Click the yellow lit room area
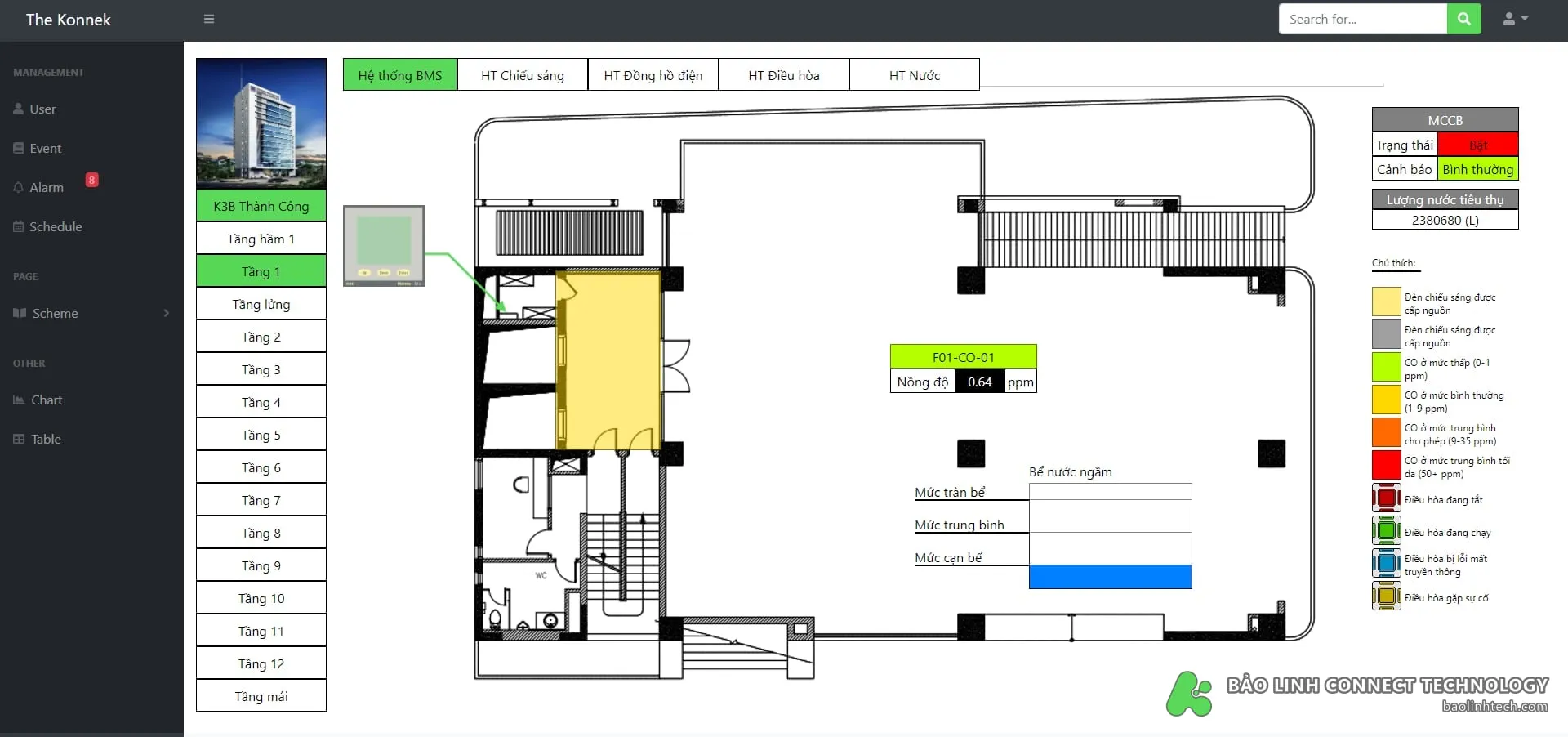Viewport: 1568px width, 737px height. [x=609, y=360]
